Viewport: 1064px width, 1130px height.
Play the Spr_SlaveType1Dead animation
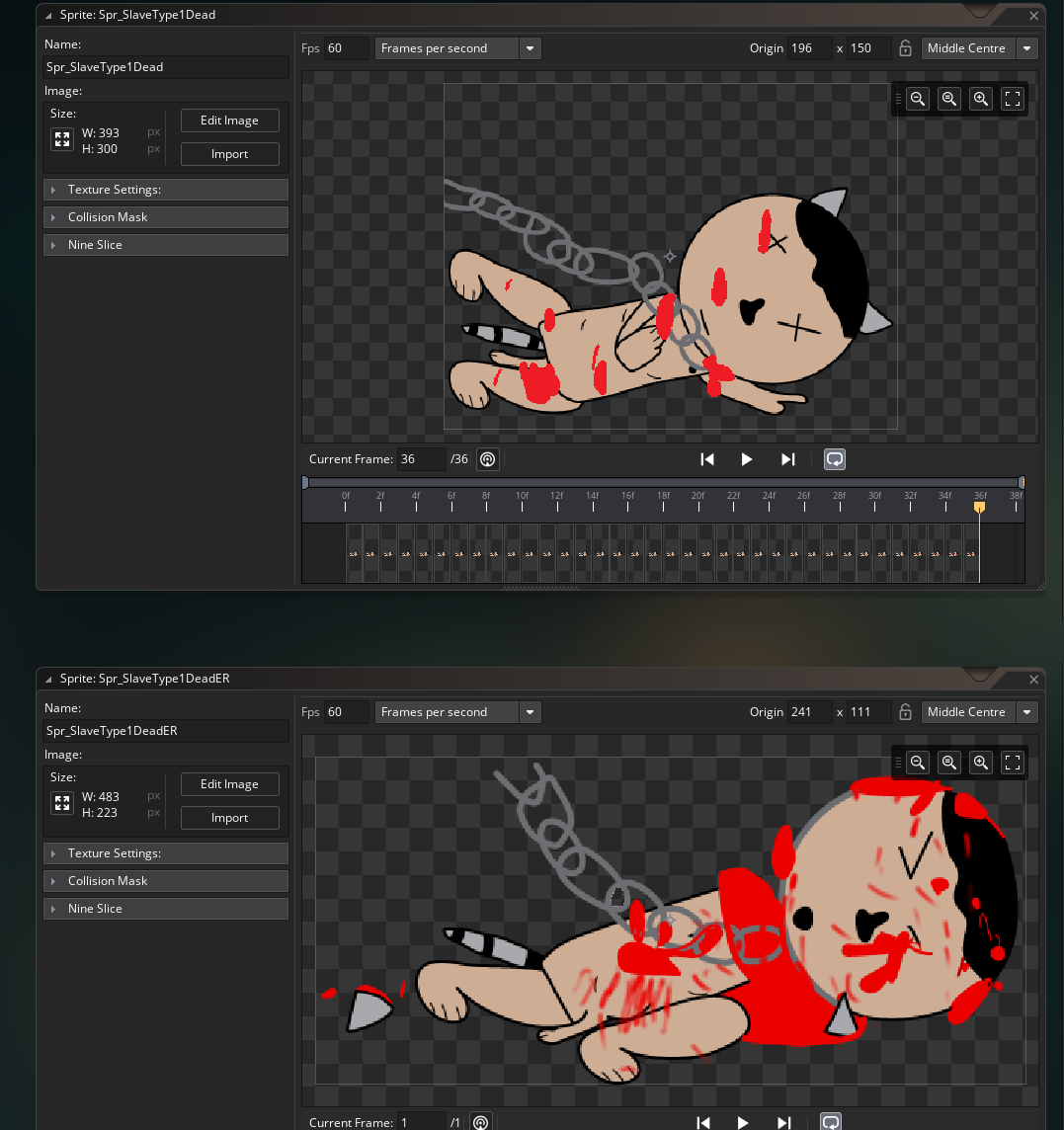click(747, 459)
